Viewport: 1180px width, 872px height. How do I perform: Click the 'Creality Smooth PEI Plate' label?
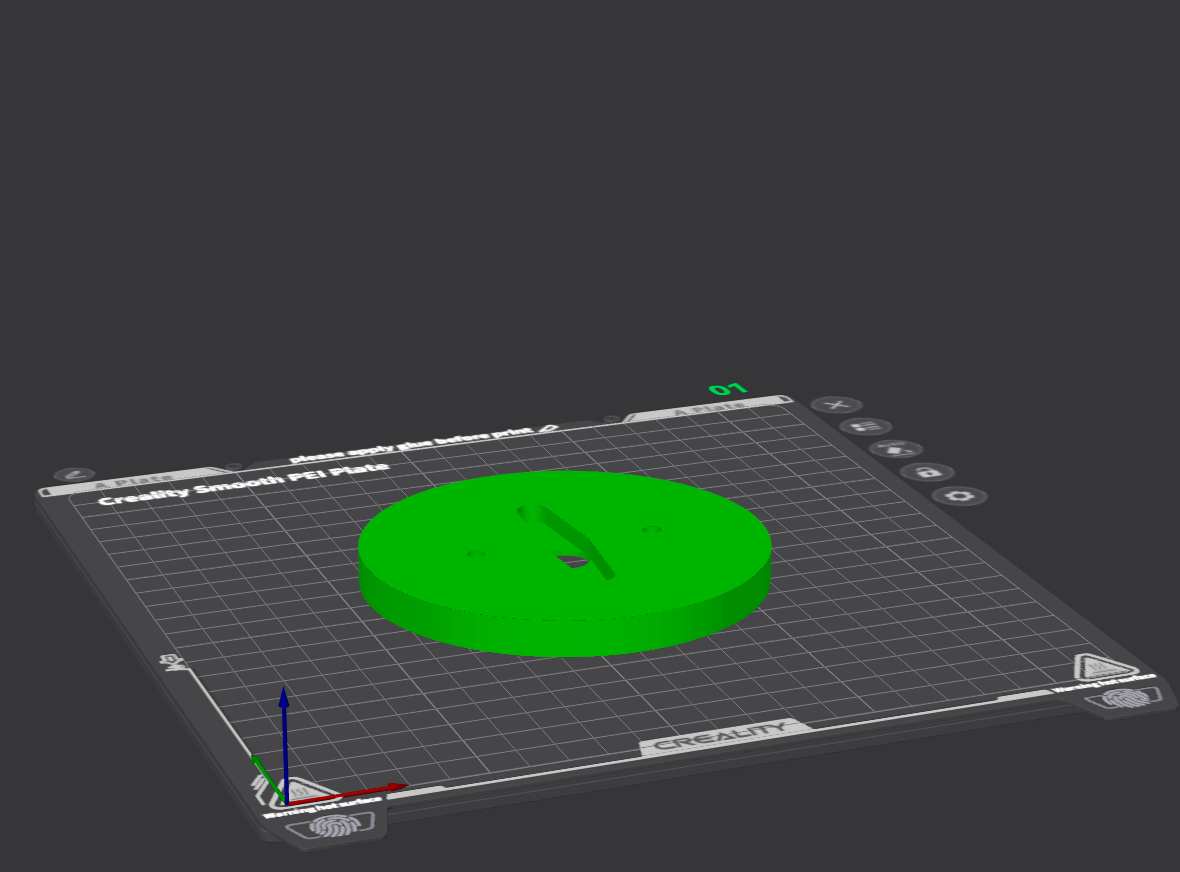click(x=244, y=484)
